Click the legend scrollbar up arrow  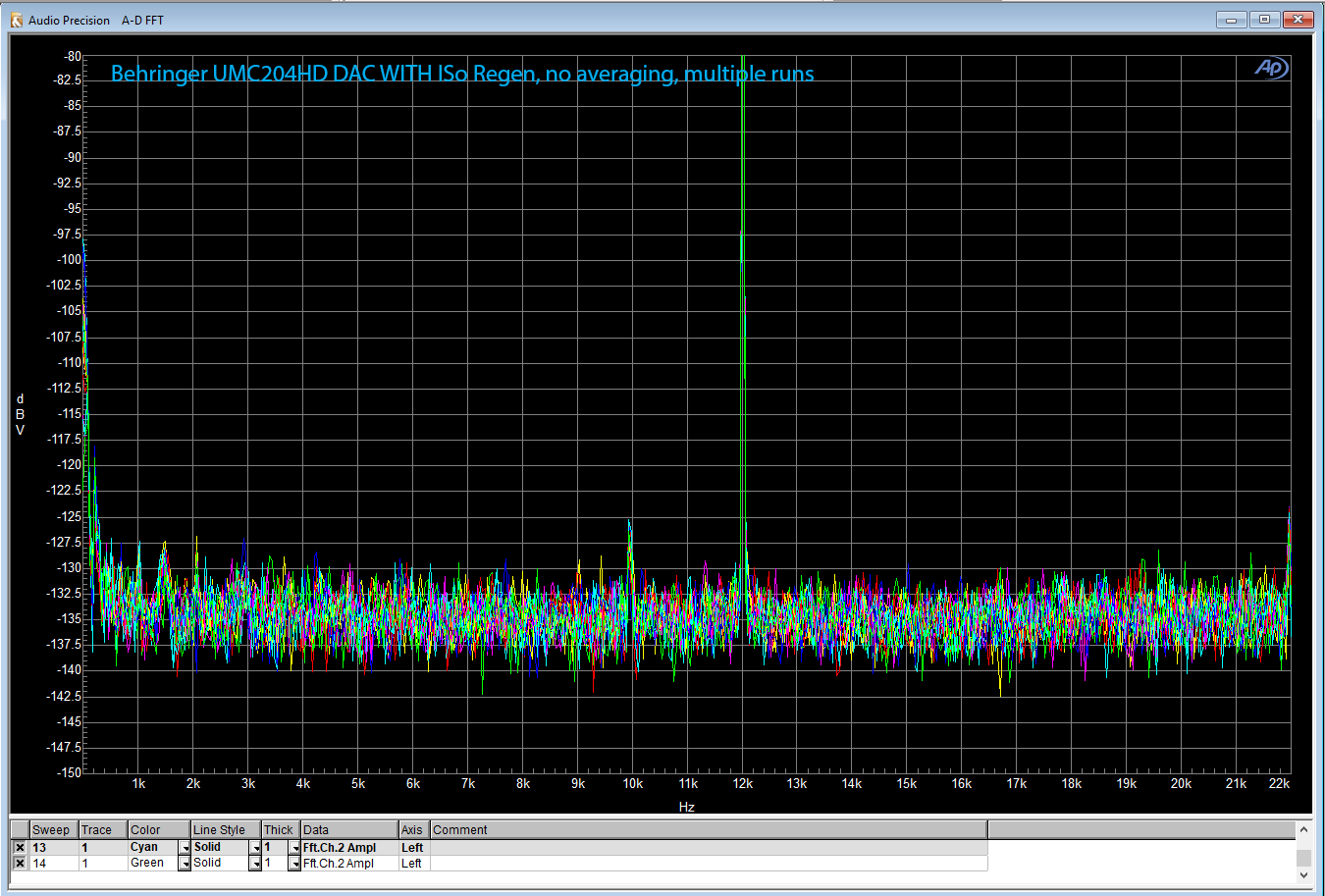point(1303,830)
